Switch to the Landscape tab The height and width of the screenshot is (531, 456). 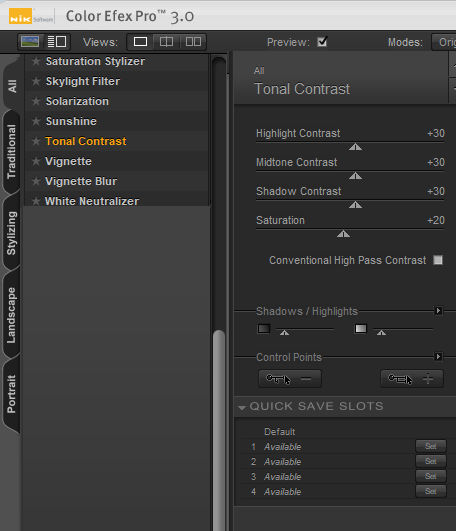point(11,315)
